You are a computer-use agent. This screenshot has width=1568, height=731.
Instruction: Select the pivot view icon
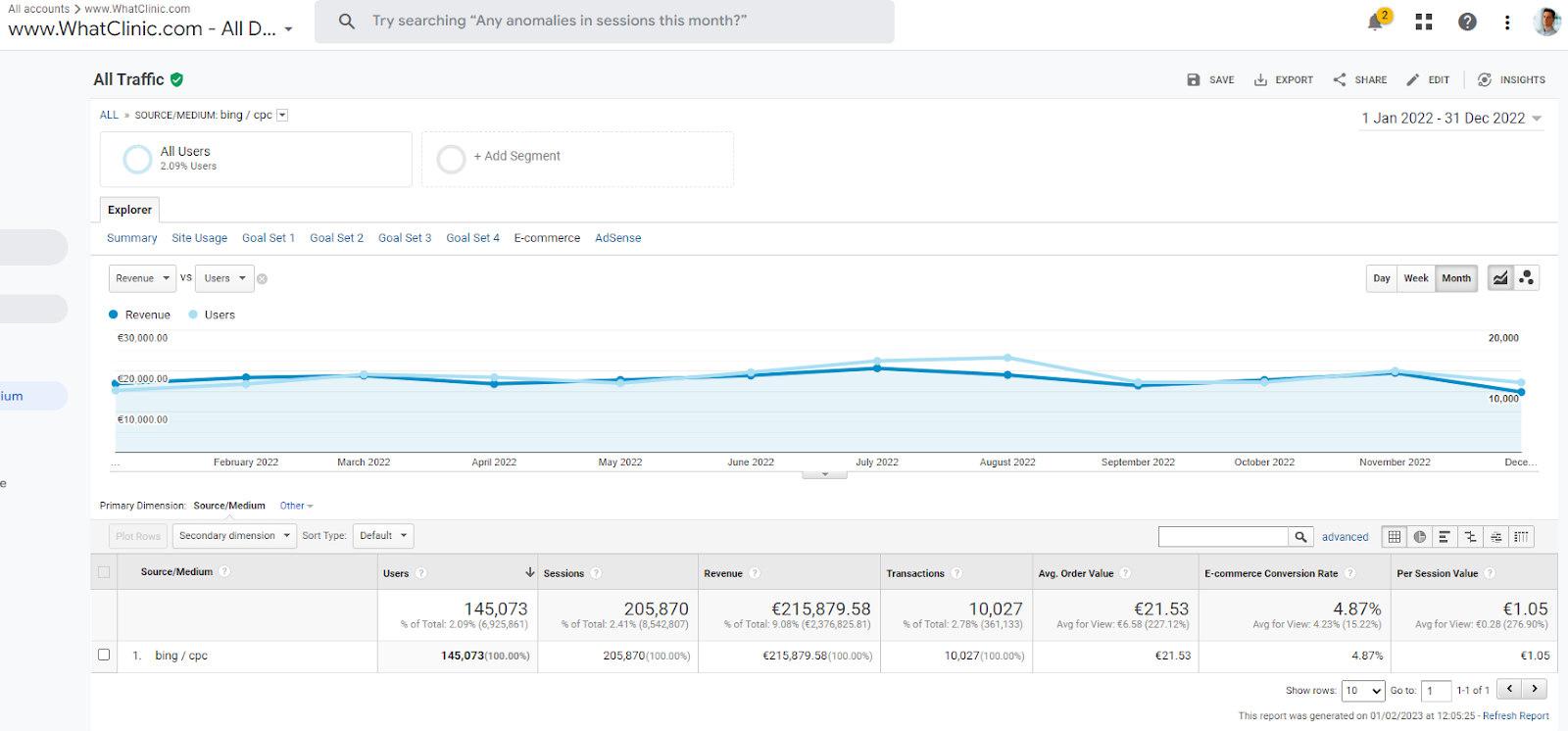[x=1521, y=537]
